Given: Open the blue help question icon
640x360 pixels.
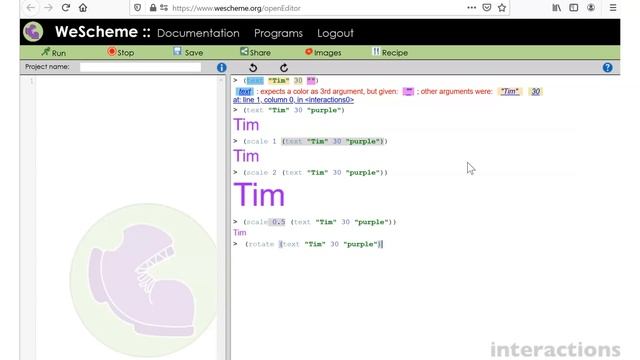Looking at the screenshot, I should pos(607,67).
